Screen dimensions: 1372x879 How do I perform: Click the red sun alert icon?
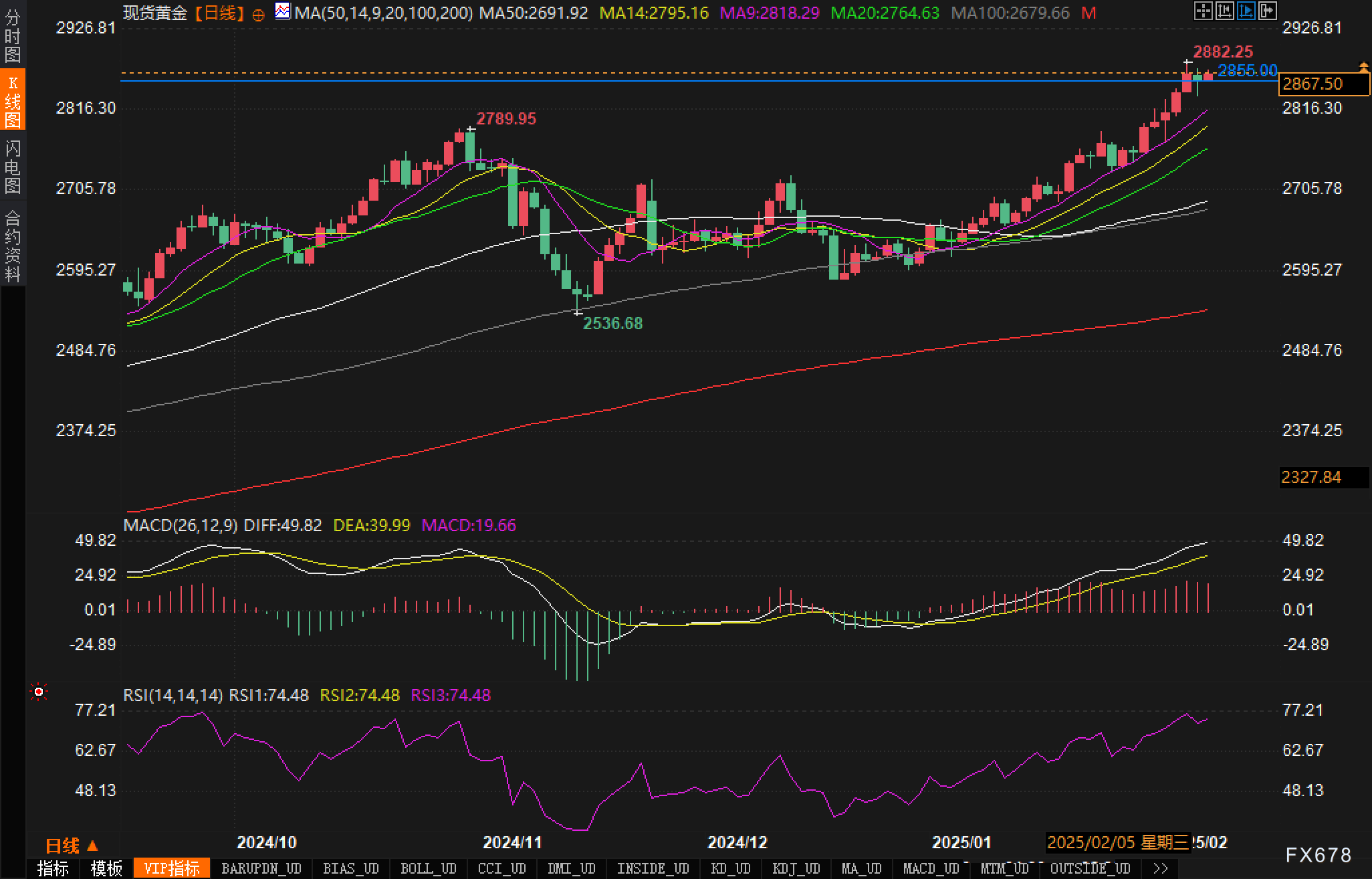39,692
